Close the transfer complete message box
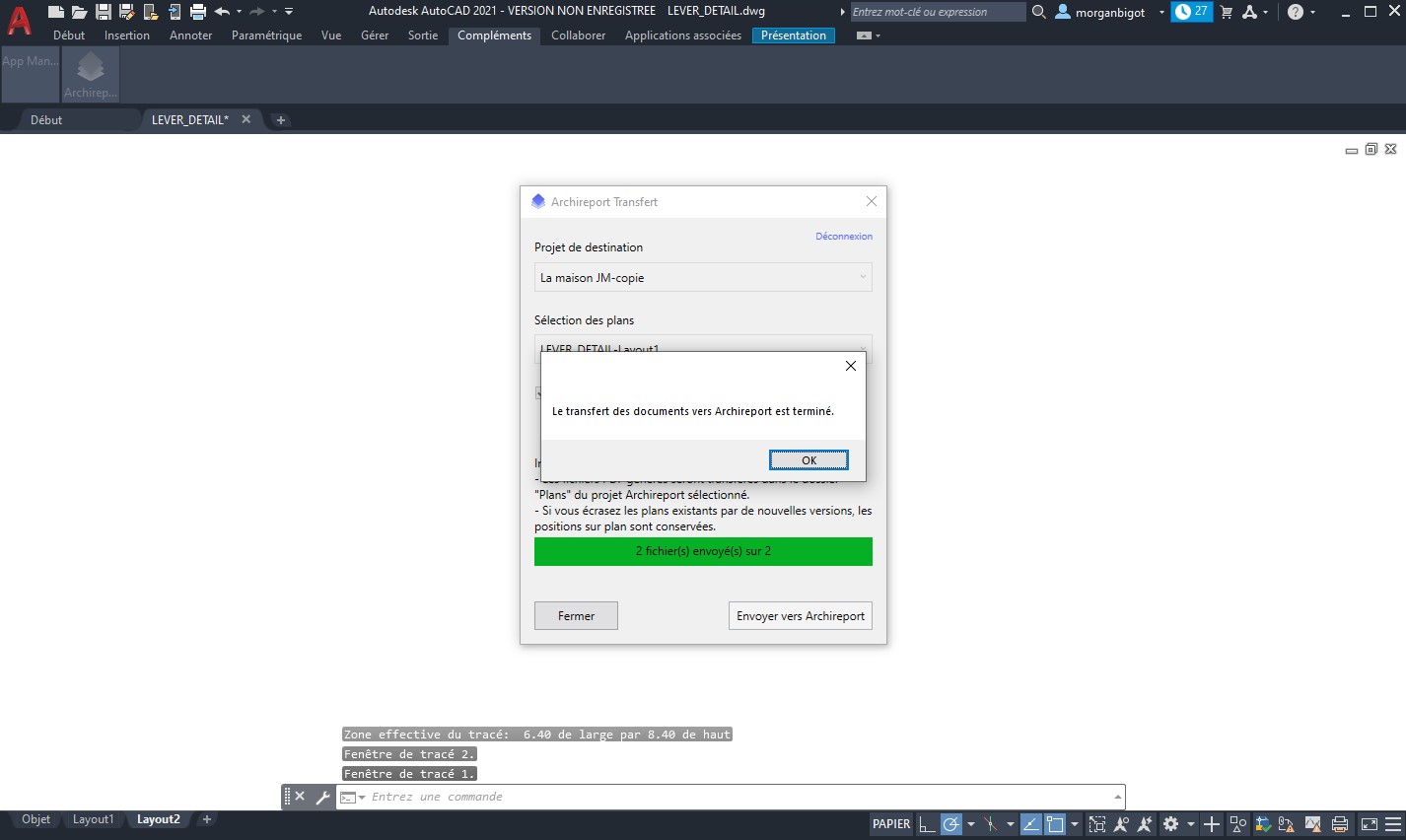The width and height of the screenshot is (1406, 840). pyautogui.click(x=851, y=366)
